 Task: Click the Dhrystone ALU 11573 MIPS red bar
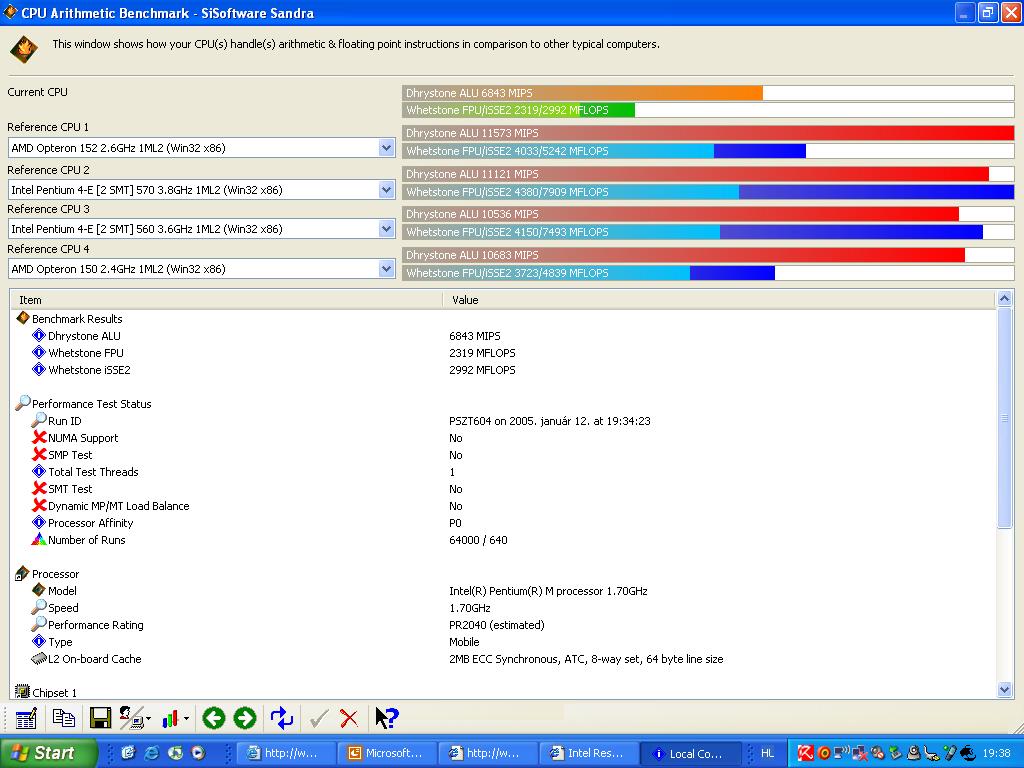click(708, 133)
